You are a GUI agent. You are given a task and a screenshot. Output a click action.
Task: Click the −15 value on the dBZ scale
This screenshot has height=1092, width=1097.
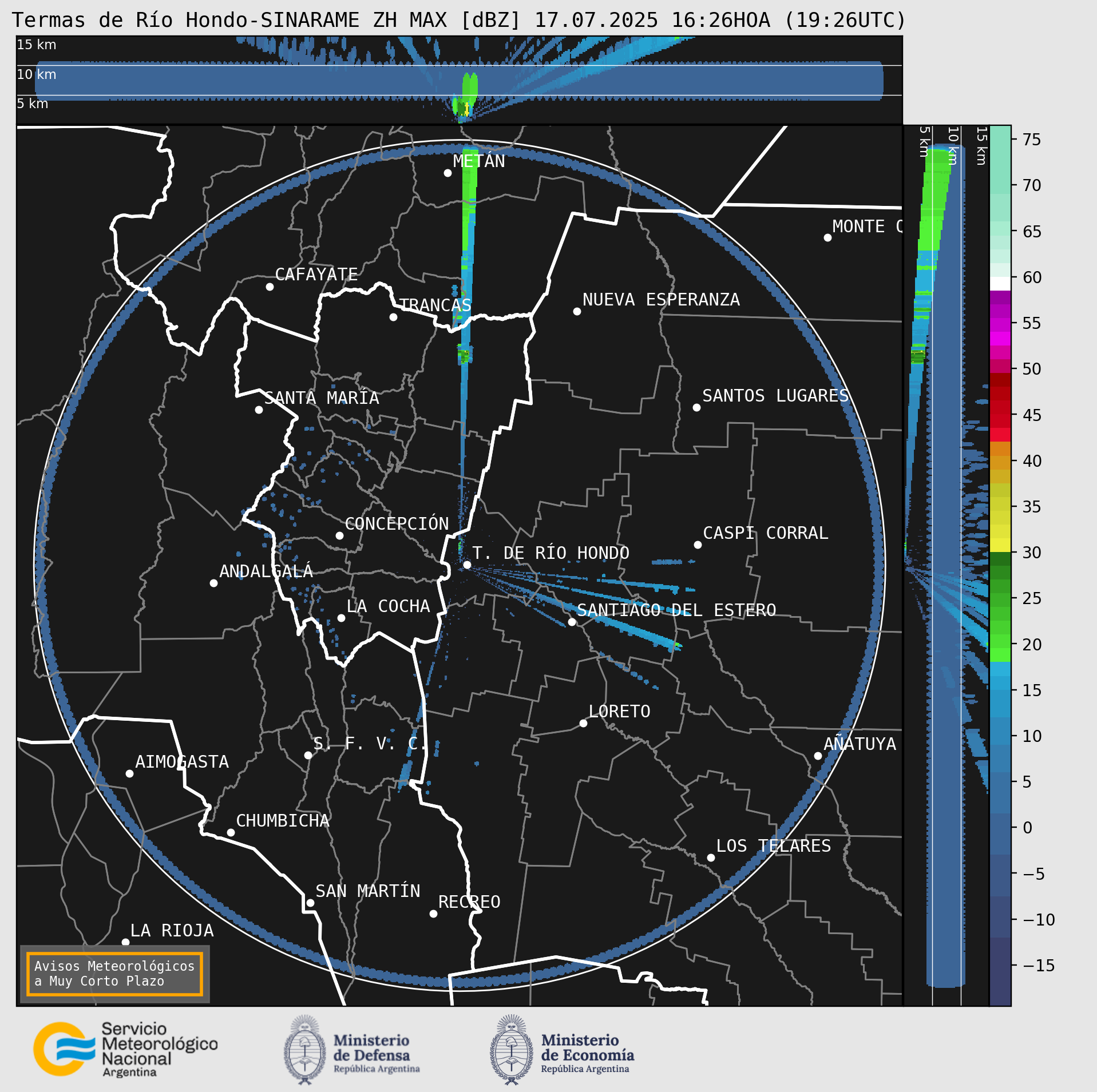click(x=1038, y=966)
